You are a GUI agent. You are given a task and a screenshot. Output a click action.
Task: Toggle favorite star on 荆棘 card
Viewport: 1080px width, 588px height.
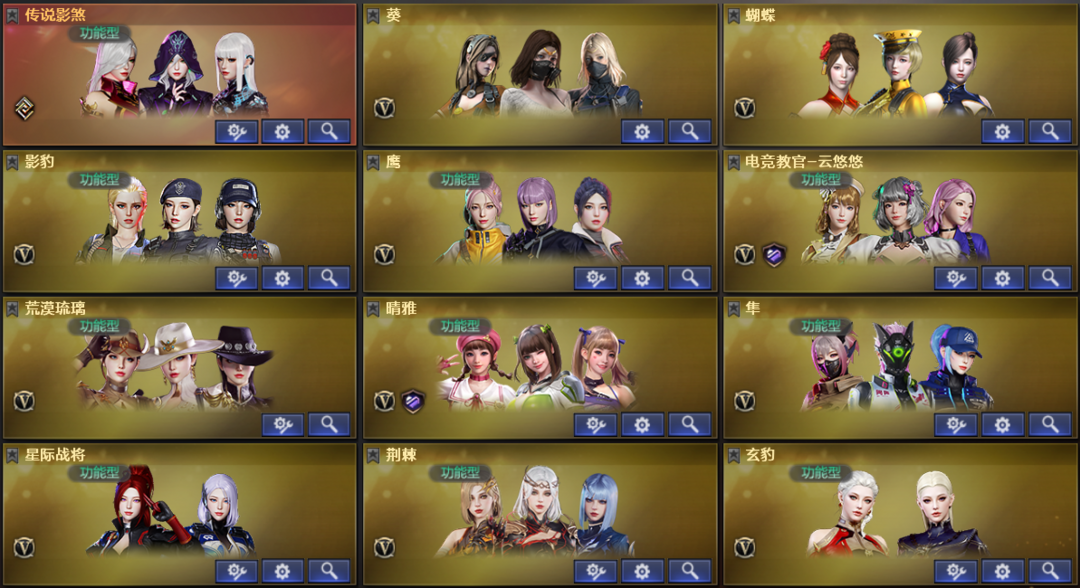point(373,455)
